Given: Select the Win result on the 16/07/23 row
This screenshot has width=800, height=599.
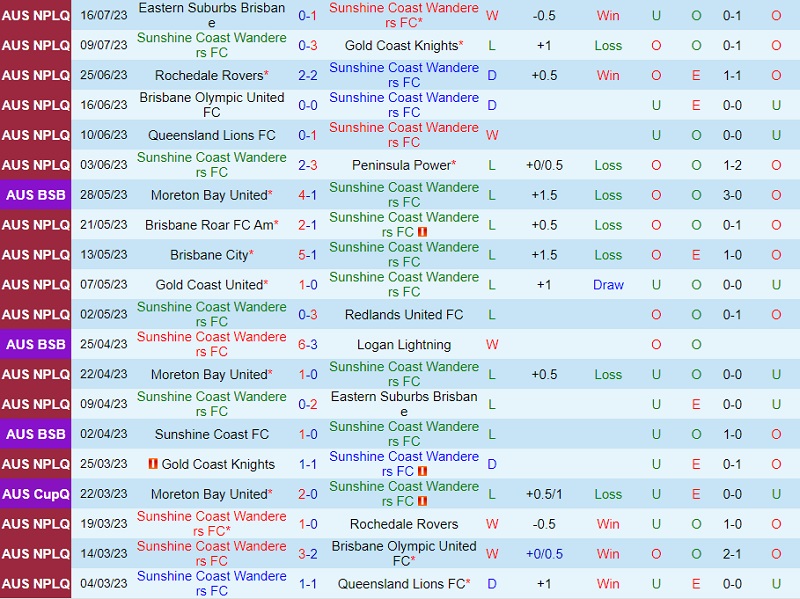Looking at the screenshot, I should tap(608, 16).
